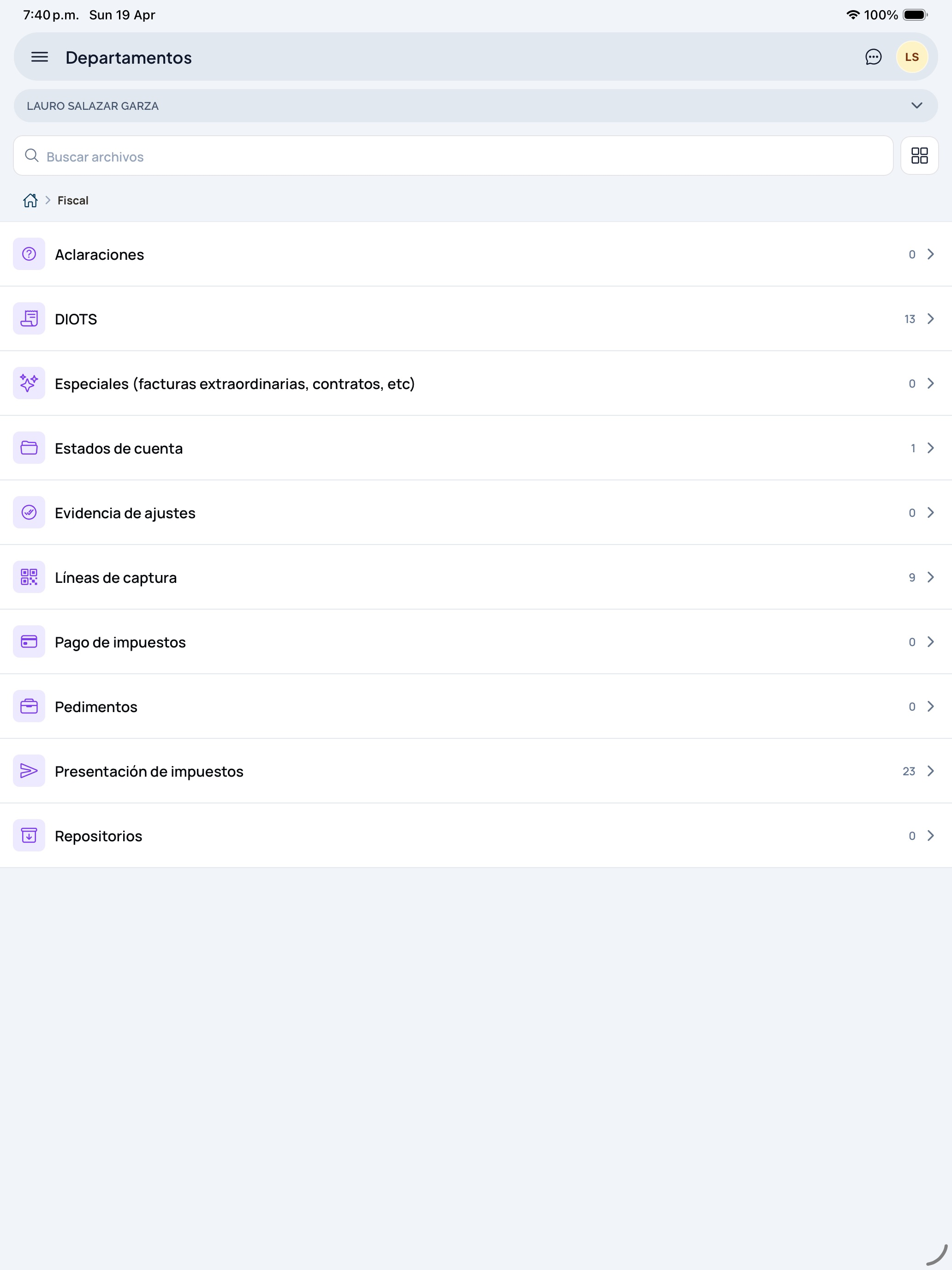Viewport: 952px width, 1270px height.
Task: Go to home via breadcrumb house icon
Action: (30, 200)
